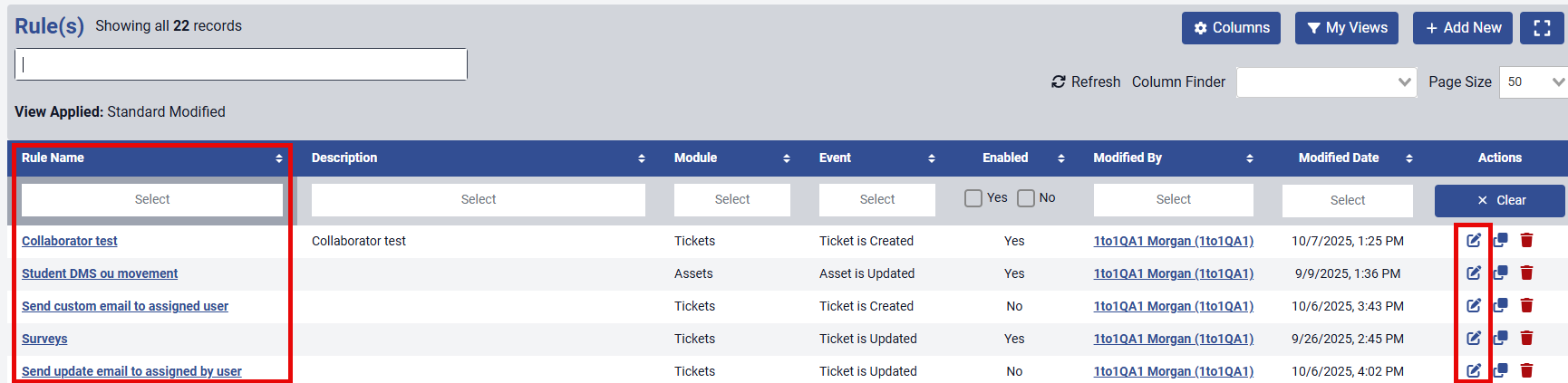Open the Page Size dropdown

1534,82
